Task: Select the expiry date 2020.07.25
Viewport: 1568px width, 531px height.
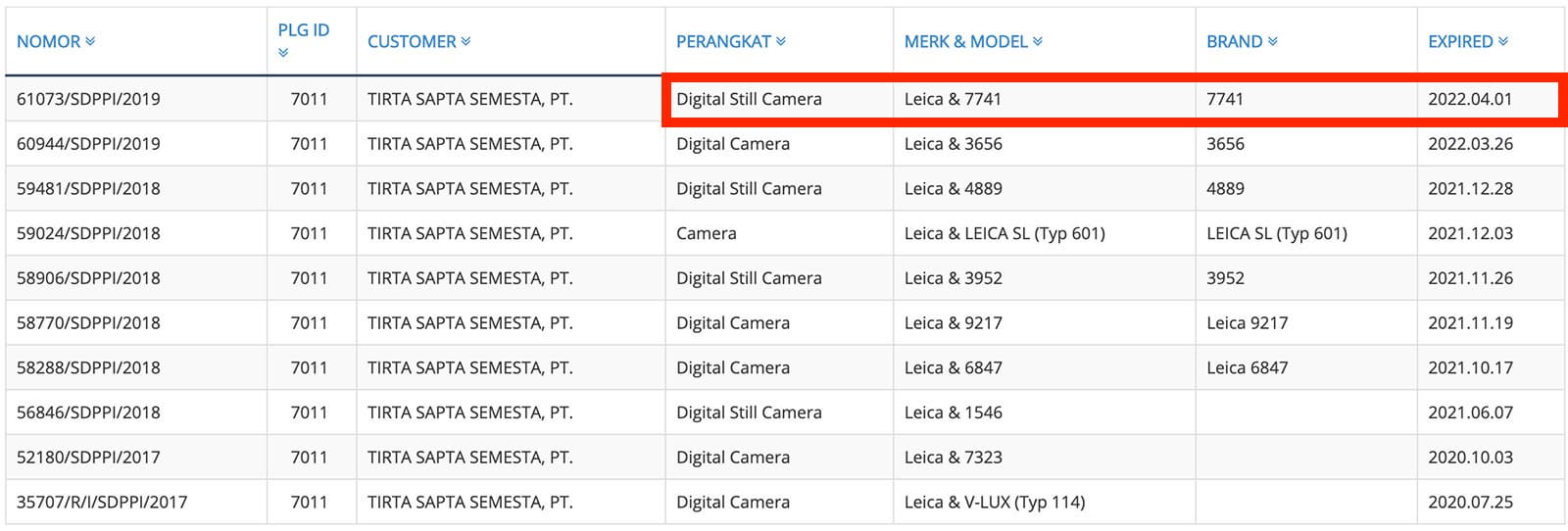Action: tap(1470, 502)
